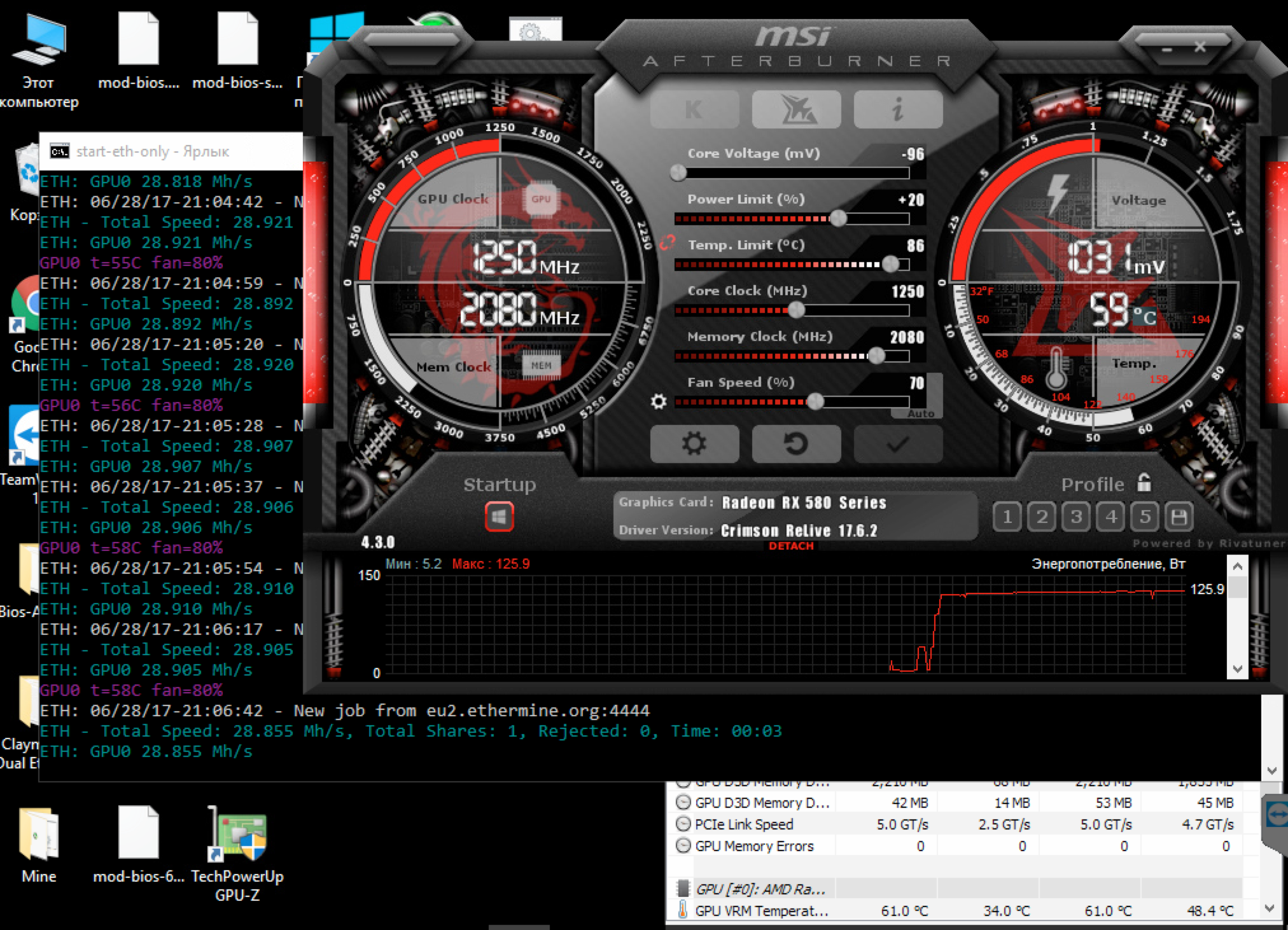Click the start-eth-only window title
Image resolution: width=1288 pixels, height=930 pixels.
tap(153, 151)
